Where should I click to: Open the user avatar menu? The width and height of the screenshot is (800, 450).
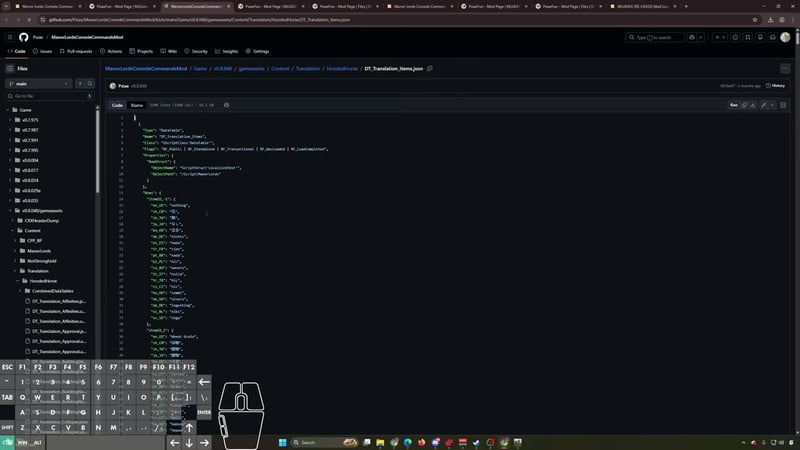(x=785, y=37)
